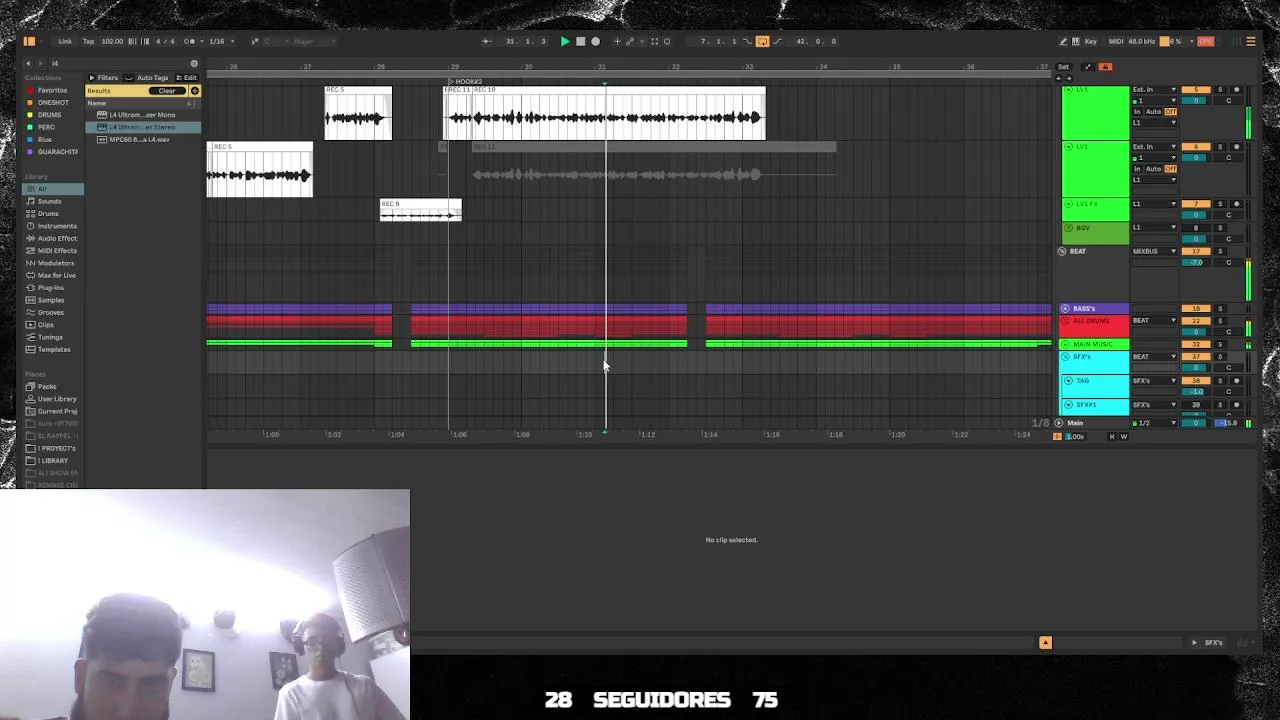Image resolution: width=1280 pixels, height=720 pixels.
Task: Click the Arrangement Record button
Action: (596, 41)
